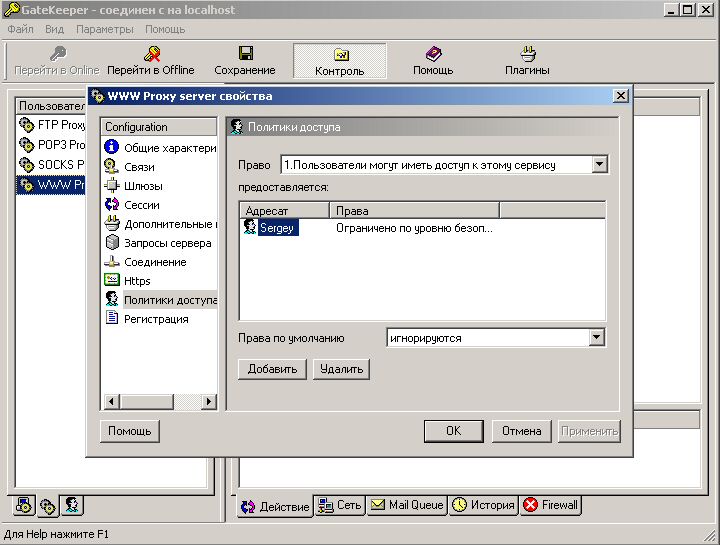Switch to Сеть tab
720x545 pixels.
coord(340,505)
